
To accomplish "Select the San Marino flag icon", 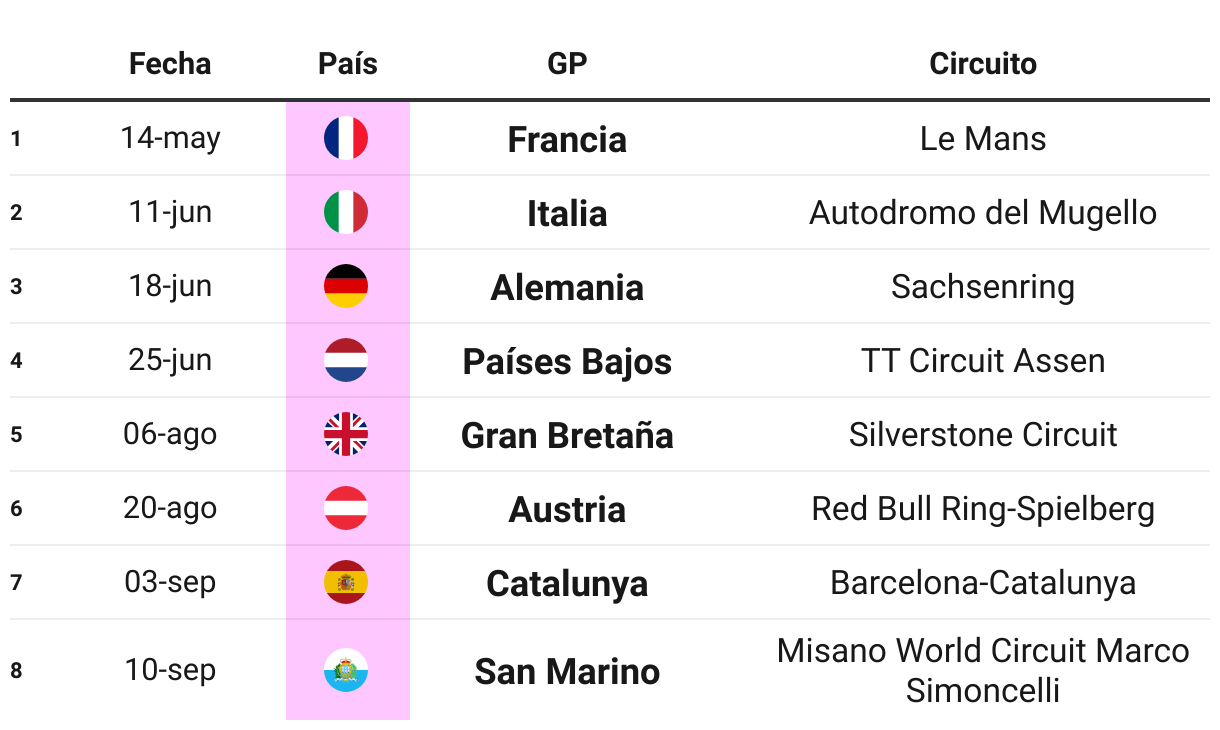I will tap(346, 670).
